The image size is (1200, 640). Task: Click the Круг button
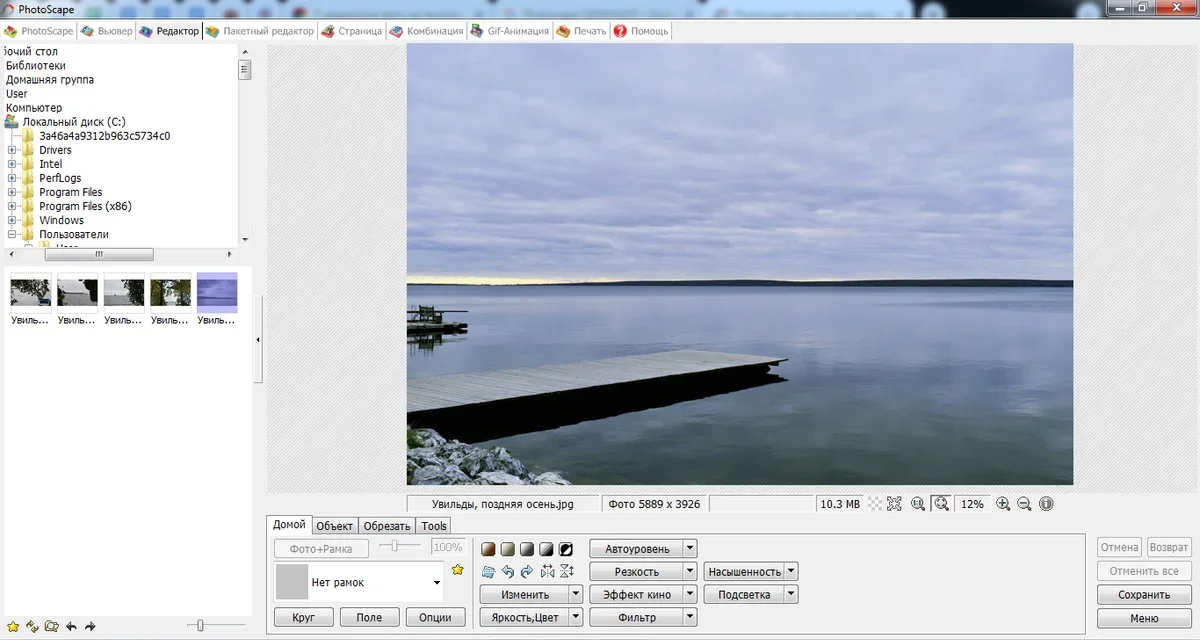[304, 617]
